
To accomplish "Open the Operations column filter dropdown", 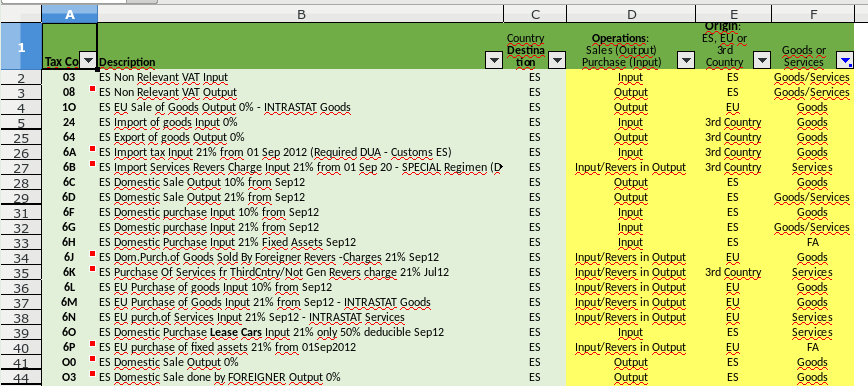I will 686,61.
